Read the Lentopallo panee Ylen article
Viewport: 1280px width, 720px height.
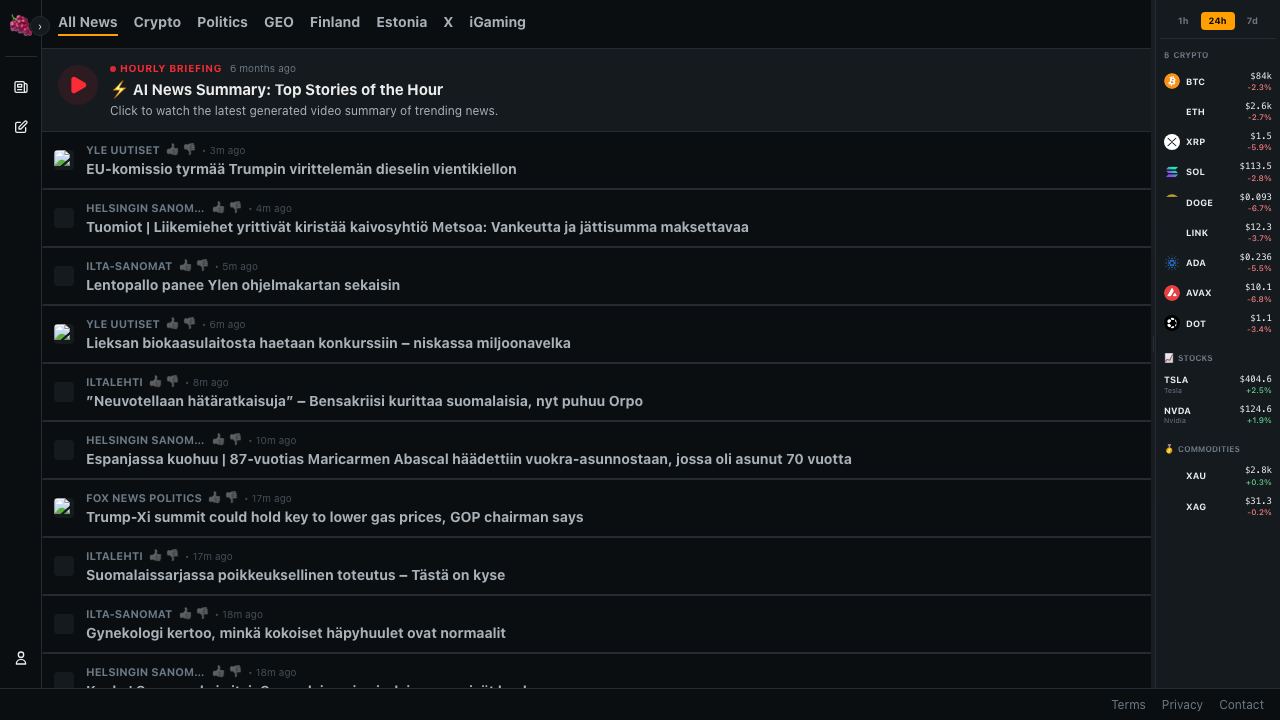tap(243, 285)
